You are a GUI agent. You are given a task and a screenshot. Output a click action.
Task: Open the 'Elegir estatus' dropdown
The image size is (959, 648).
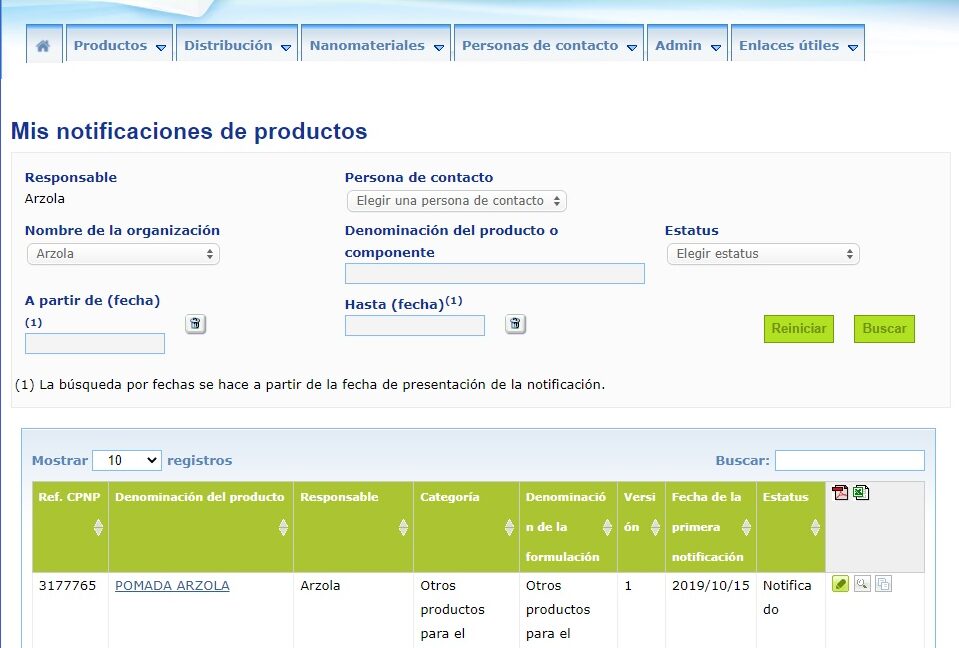762,254
